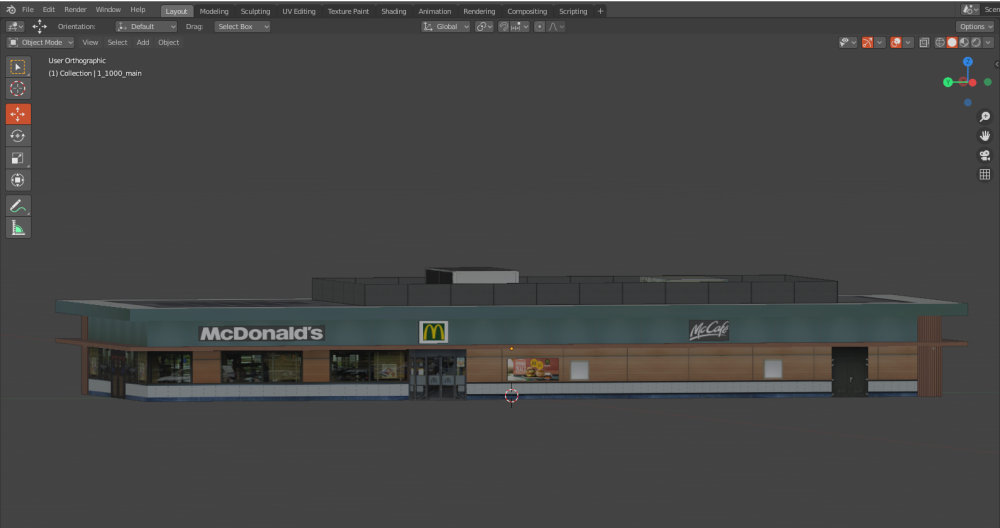Select the Rotate tool

click(x=18, y=136)
